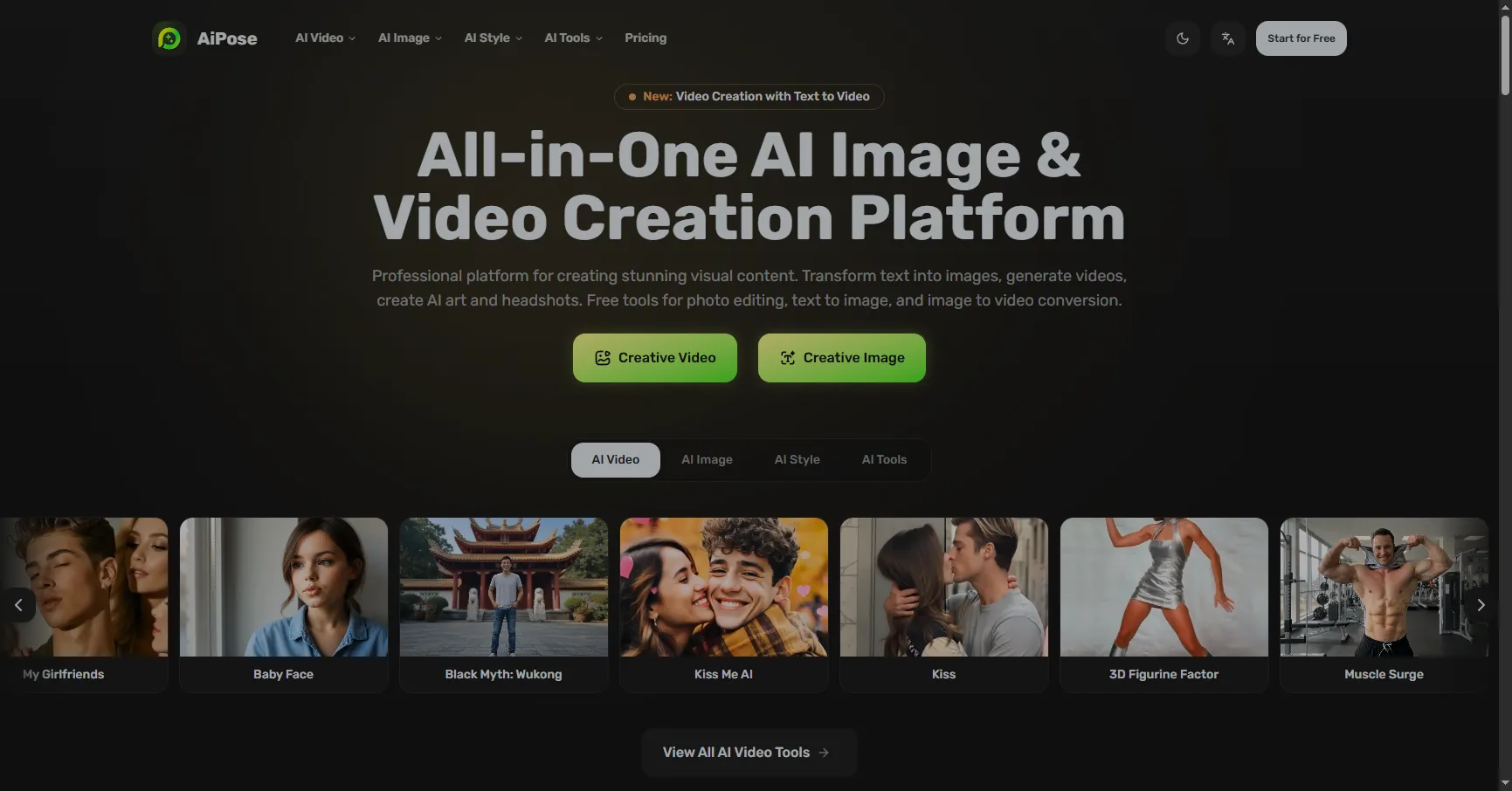Image resolution: width=1512 pixels, height=791 pixels.
Task: Click the AiPose logo icon
Action: click(x=168, y=38)
